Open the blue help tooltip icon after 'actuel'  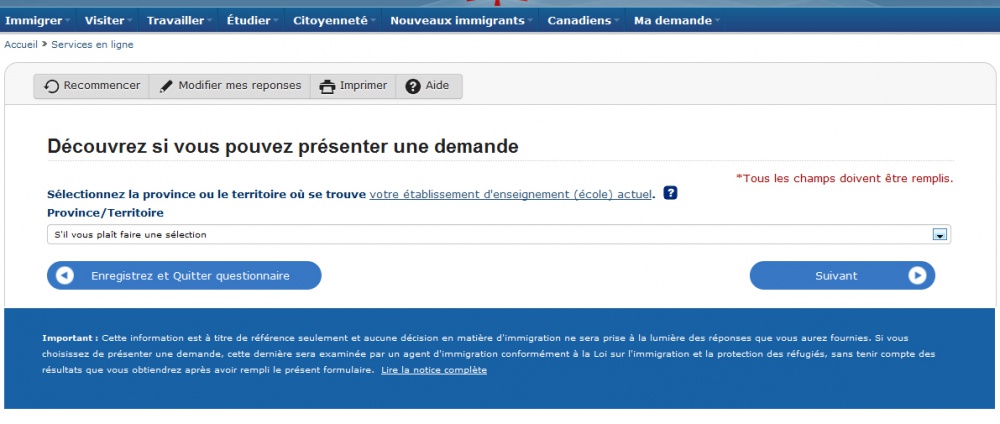671,193
